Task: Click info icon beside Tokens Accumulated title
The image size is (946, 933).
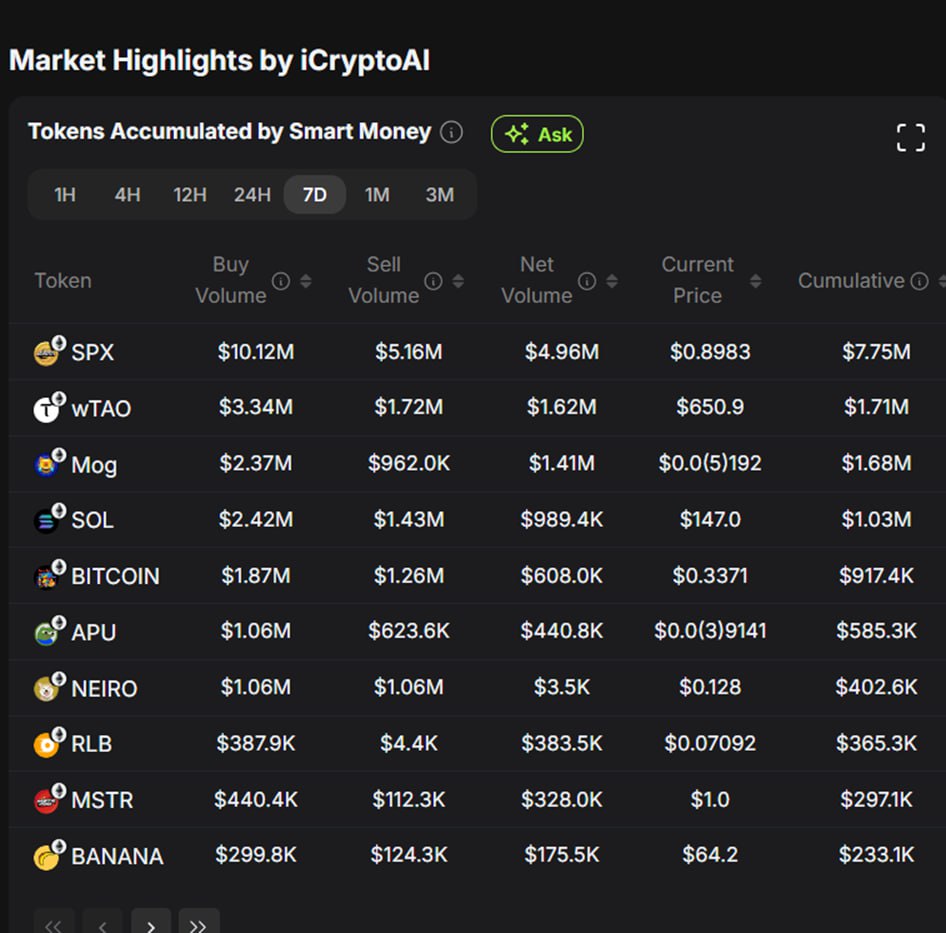Action: coord(451,132)
